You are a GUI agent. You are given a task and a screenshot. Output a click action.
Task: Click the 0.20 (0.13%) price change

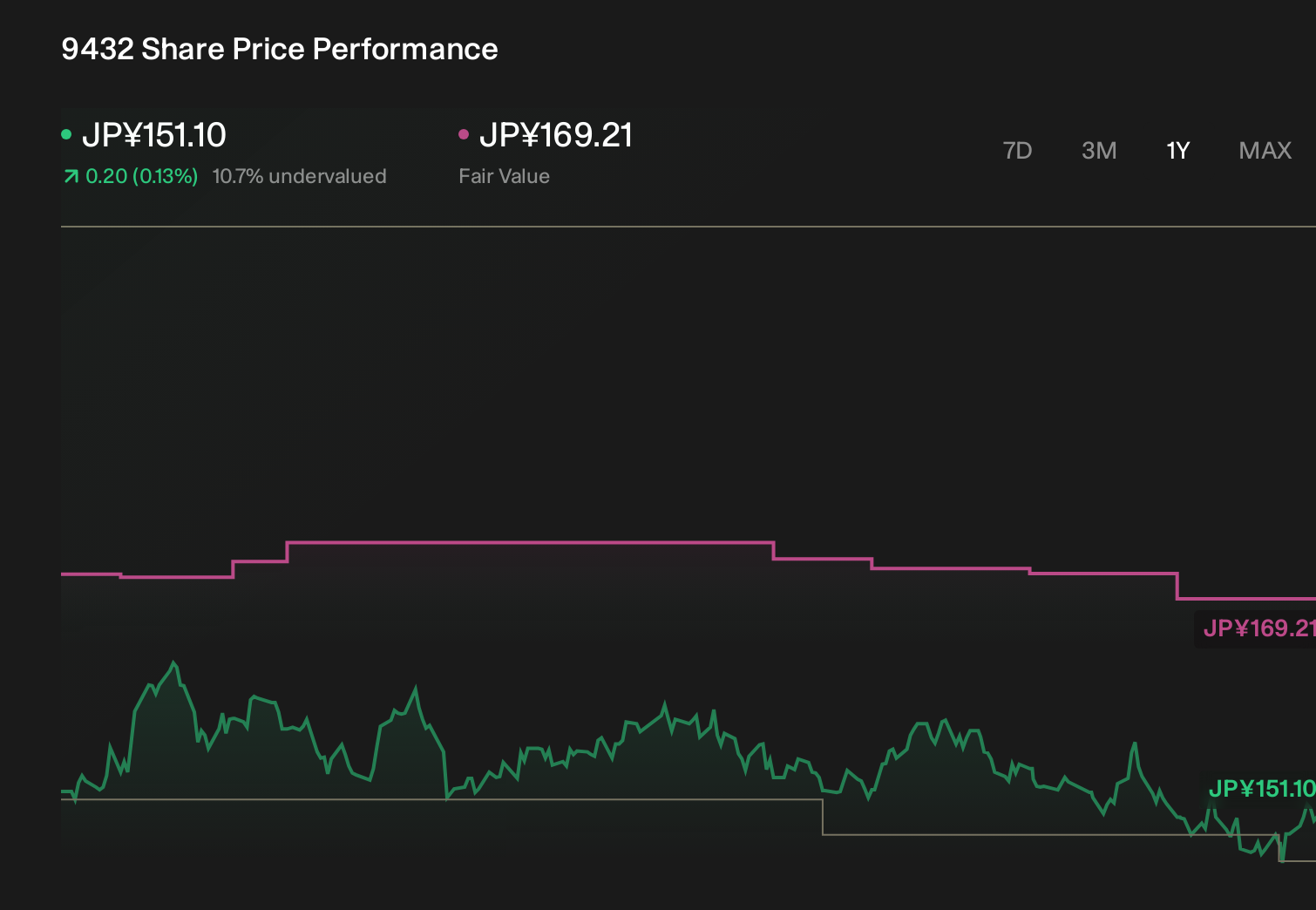141,176
